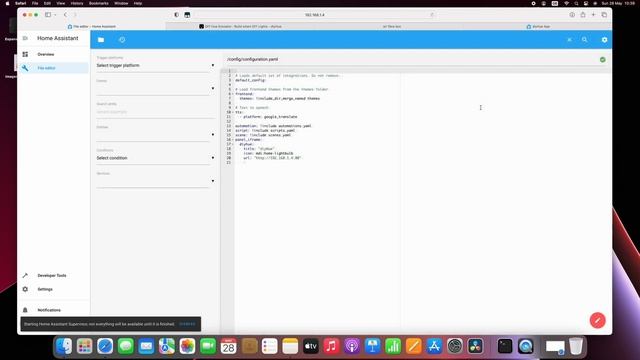Open the Services dropdown

pyautogui.click(x=155, y=181)
